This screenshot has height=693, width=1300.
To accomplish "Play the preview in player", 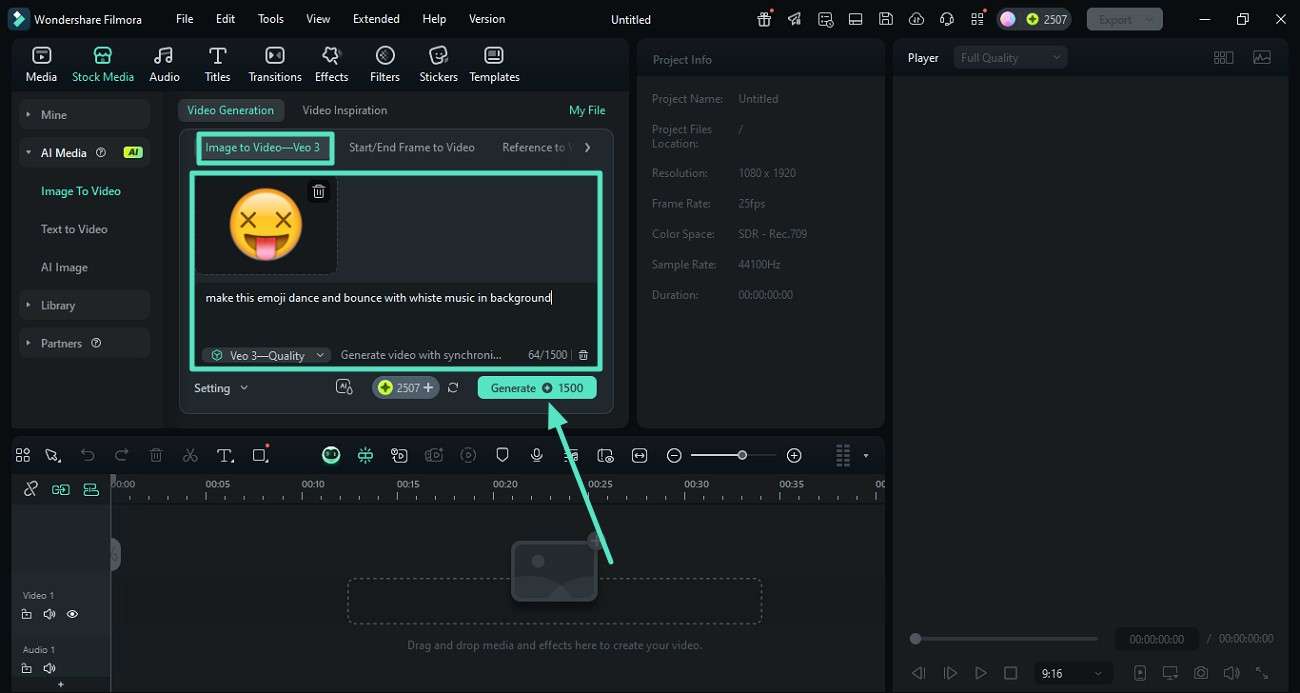I will coord(981,673).
